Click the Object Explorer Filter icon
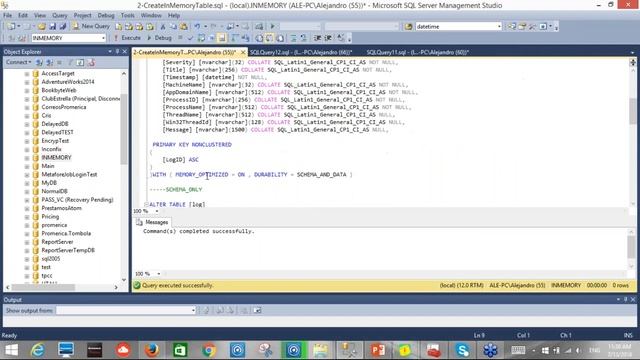The image size is (640, 360). pos(70,62)
